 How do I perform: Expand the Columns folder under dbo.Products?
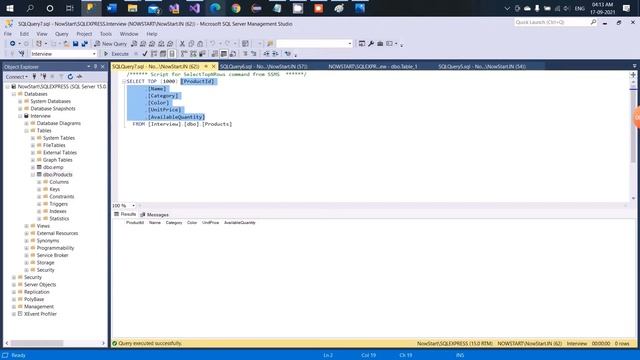(39, 182)
